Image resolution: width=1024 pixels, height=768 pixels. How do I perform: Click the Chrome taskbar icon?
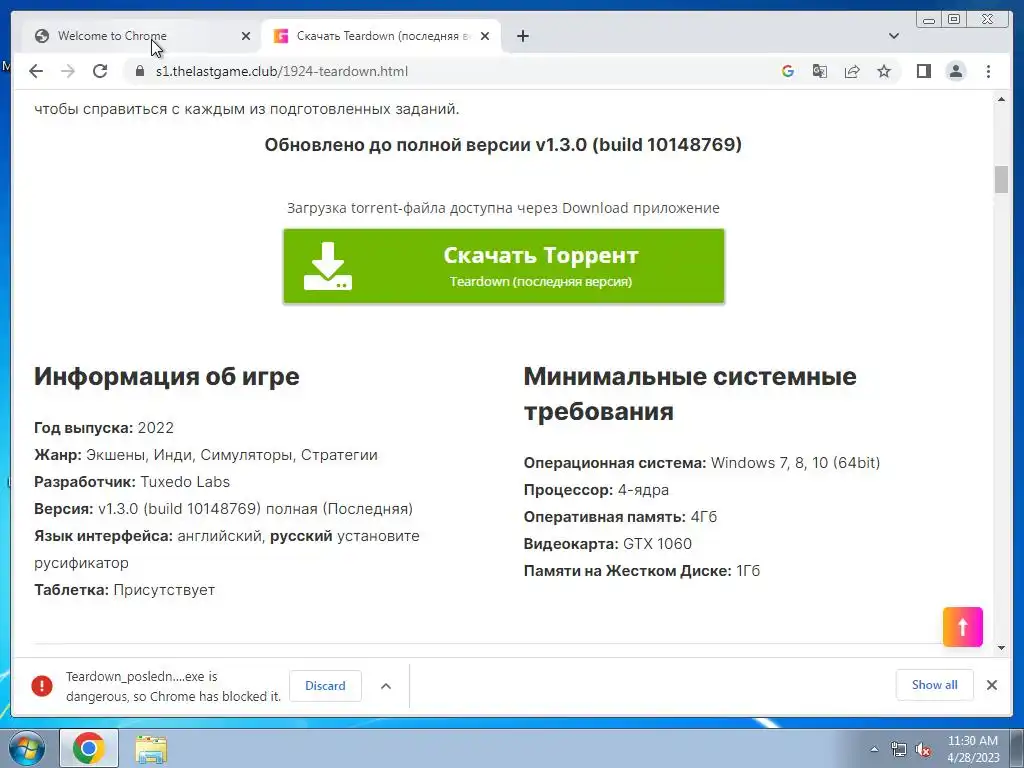[89, 748]
